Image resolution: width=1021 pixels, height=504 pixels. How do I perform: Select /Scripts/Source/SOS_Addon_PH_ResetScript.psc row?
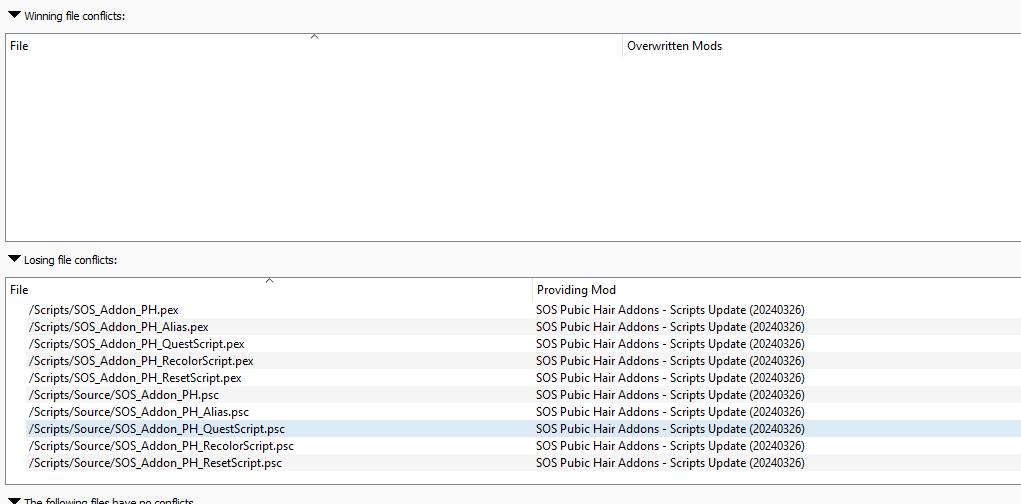[155, 463]
